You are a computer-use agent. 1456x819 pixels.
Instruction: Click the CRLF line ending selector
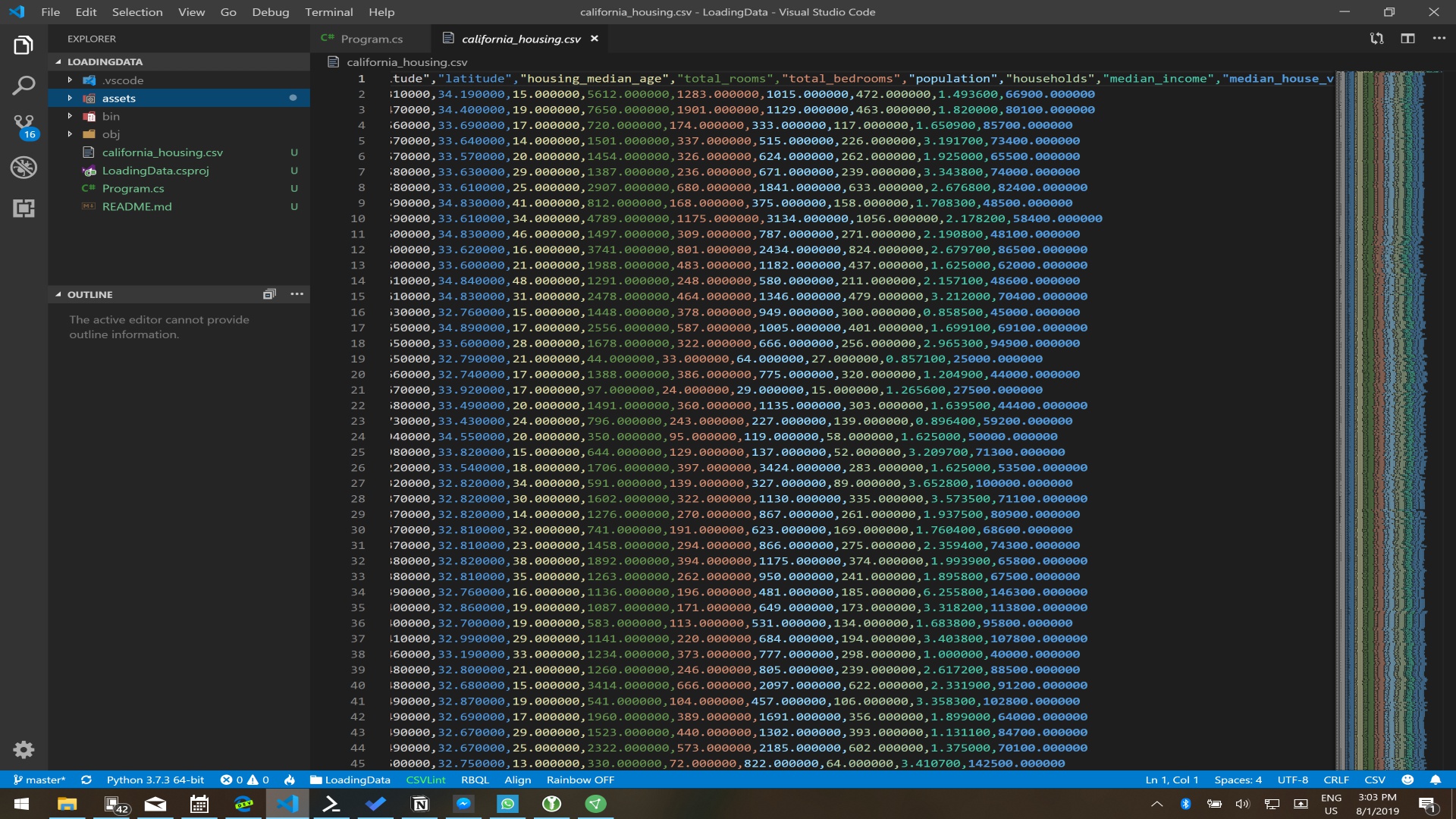tap(1335, 780)
